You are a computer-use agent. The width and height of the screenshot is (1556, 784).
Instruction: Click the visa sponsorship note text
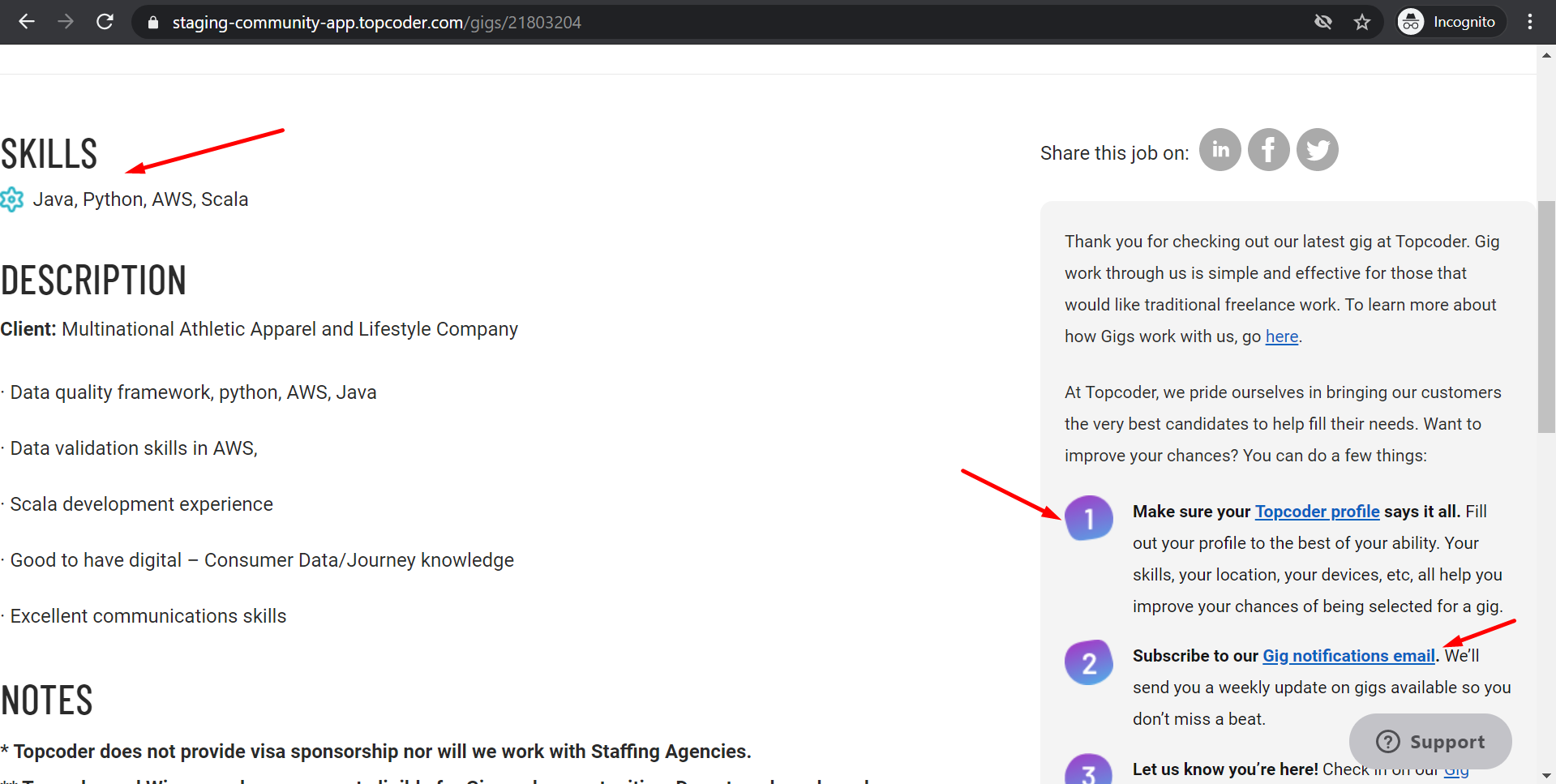pyautogui.click(x=376, y=752)
